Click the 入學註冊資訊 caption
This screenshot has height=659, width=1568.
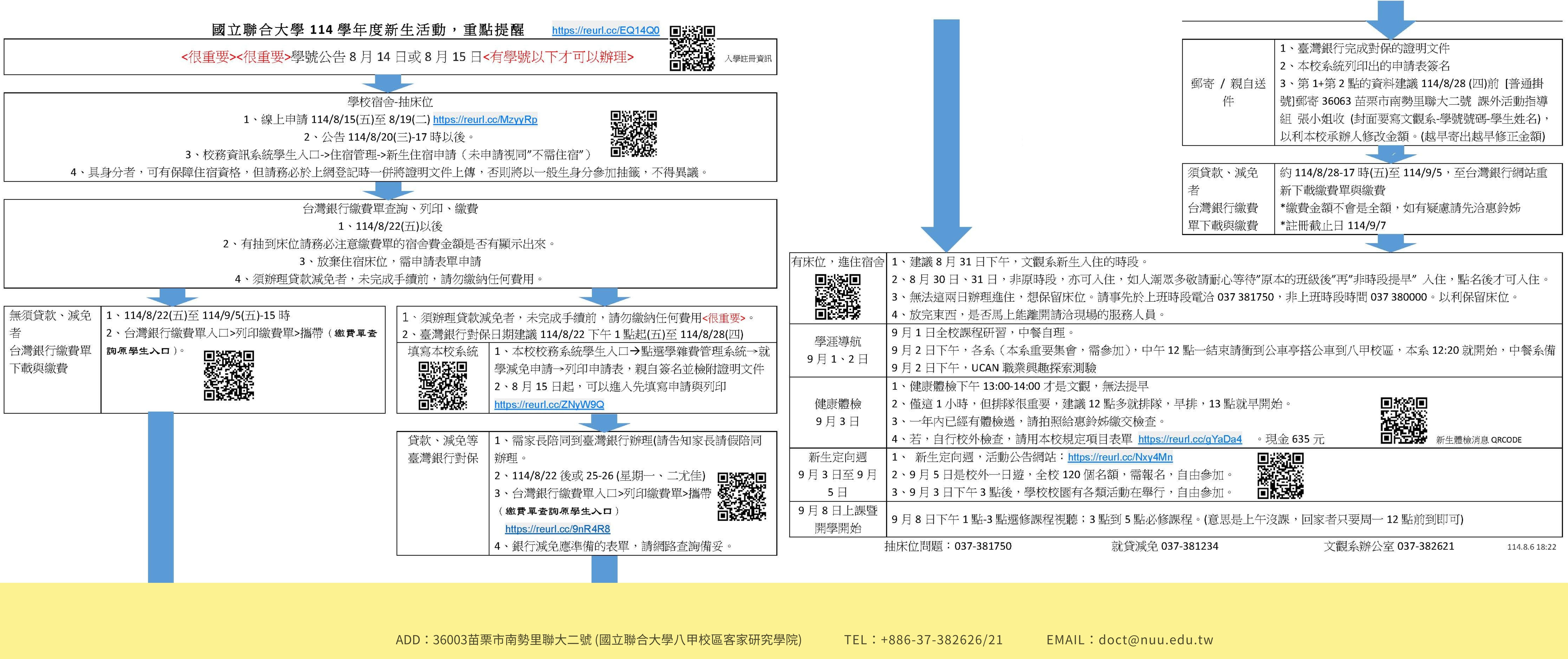coord(748,59)
